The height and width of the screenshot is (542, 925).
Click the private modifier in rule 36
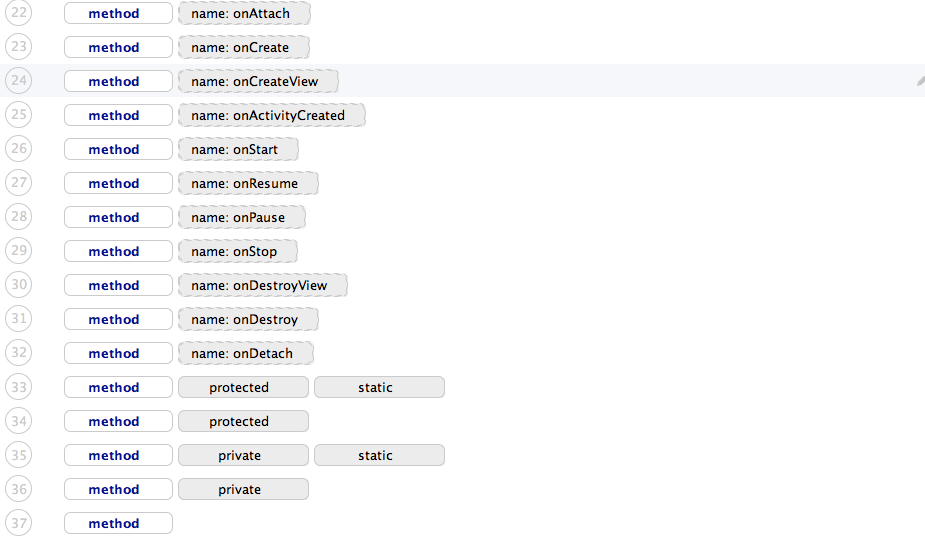click(243, 490)
